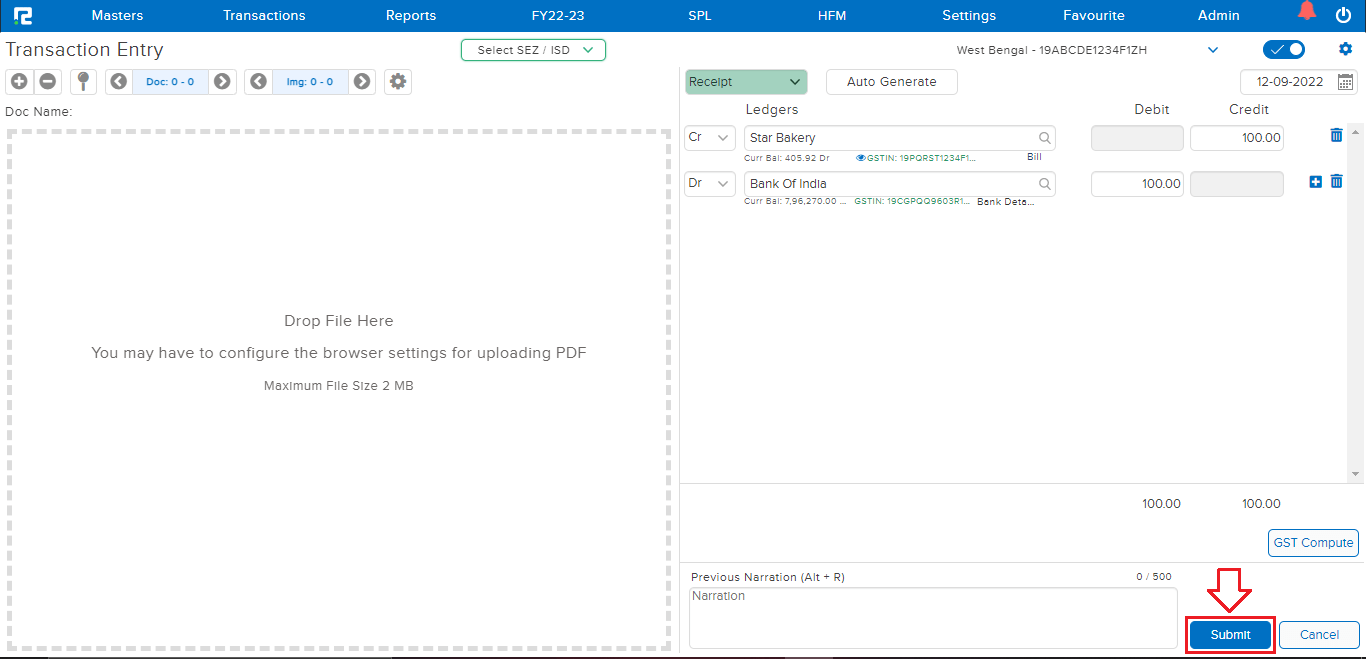Click the power logout icon
Image resolution: width=1366 pixels, height=659 pixels.
[x=1343, y=15]
